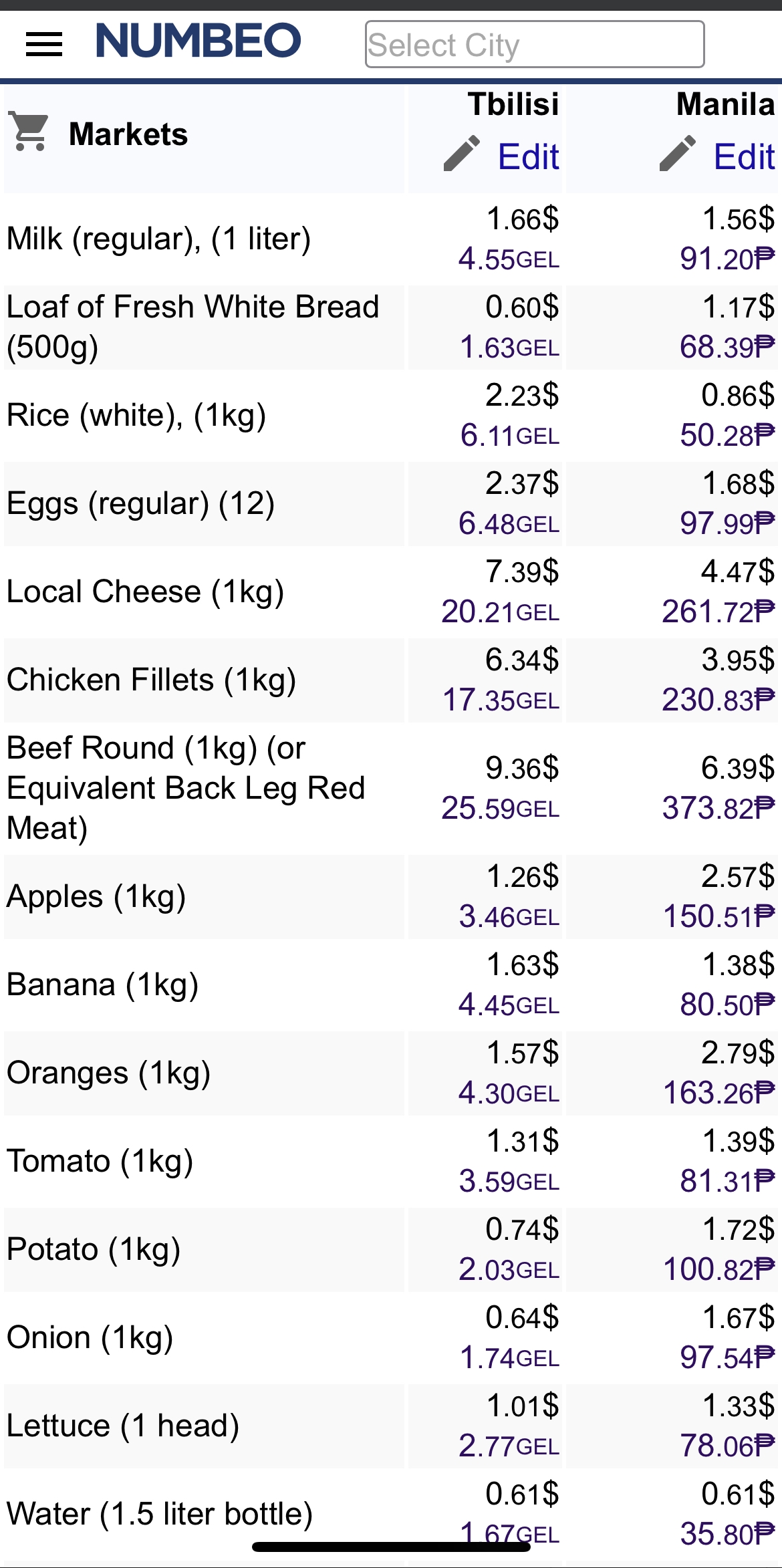Open the Edit link for Manila

[x=744, y=157]
